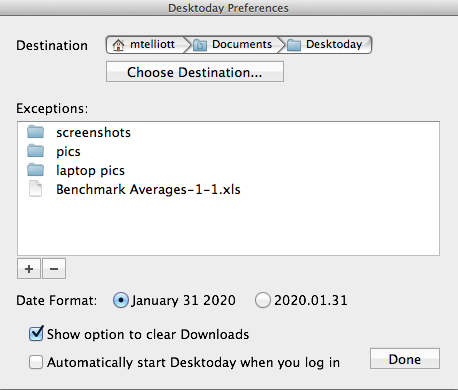Uncheck Show option to clear Downloads
The height and width of the screenshot is (390, 458).
click(36, 334)
